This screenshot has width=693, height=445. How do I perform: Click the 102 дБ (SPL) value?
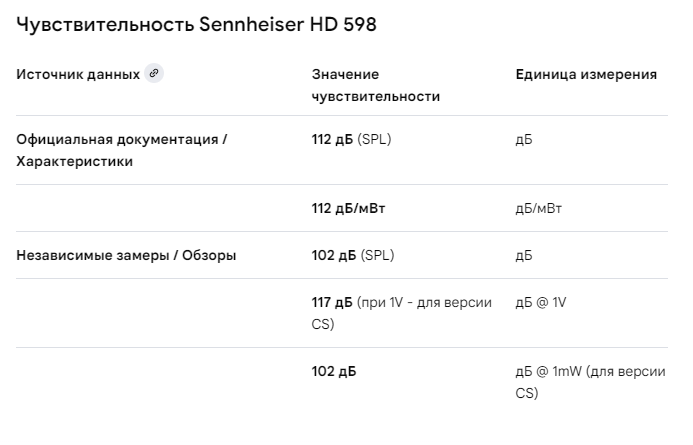351,255
